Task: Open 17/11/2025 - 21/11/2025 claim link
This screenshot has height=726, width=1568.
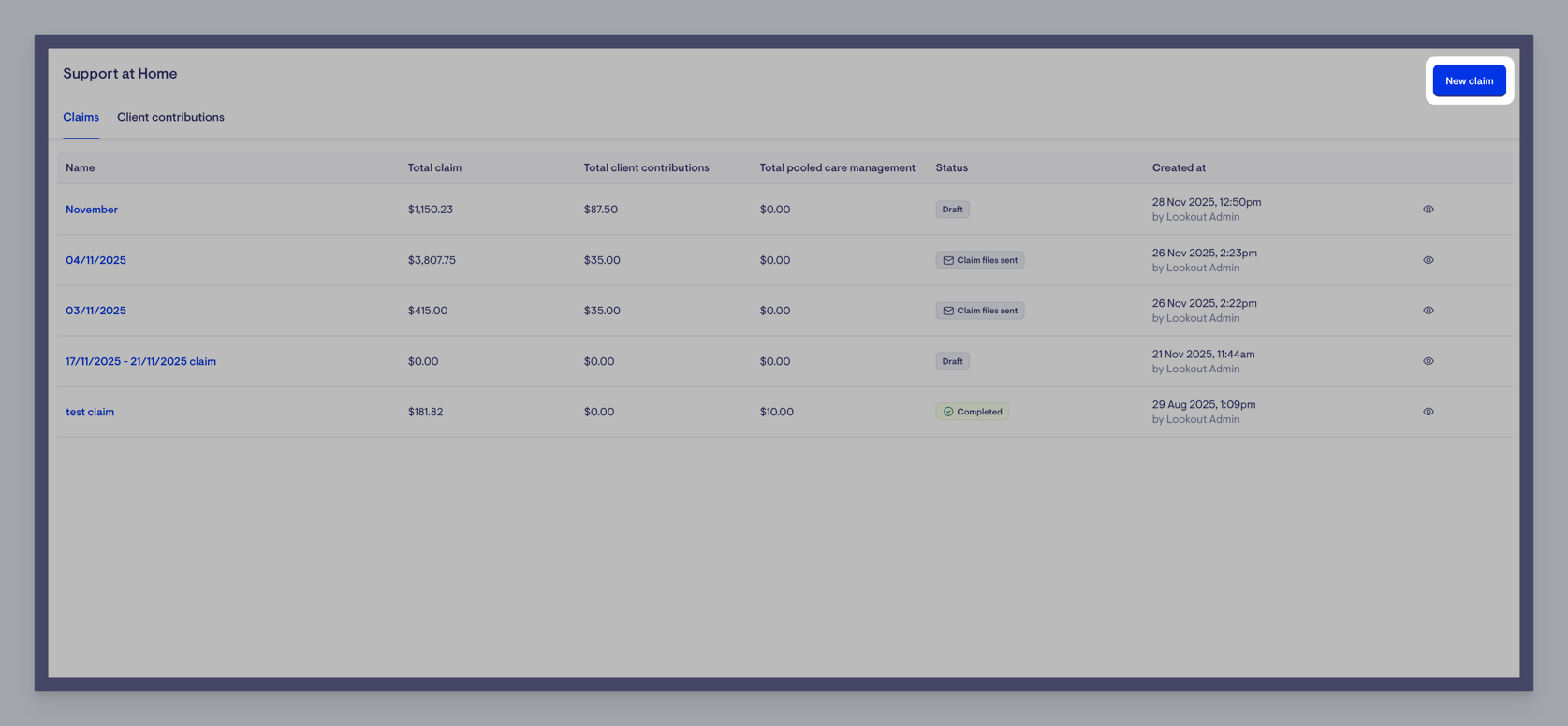Action: tap(140, 361)
